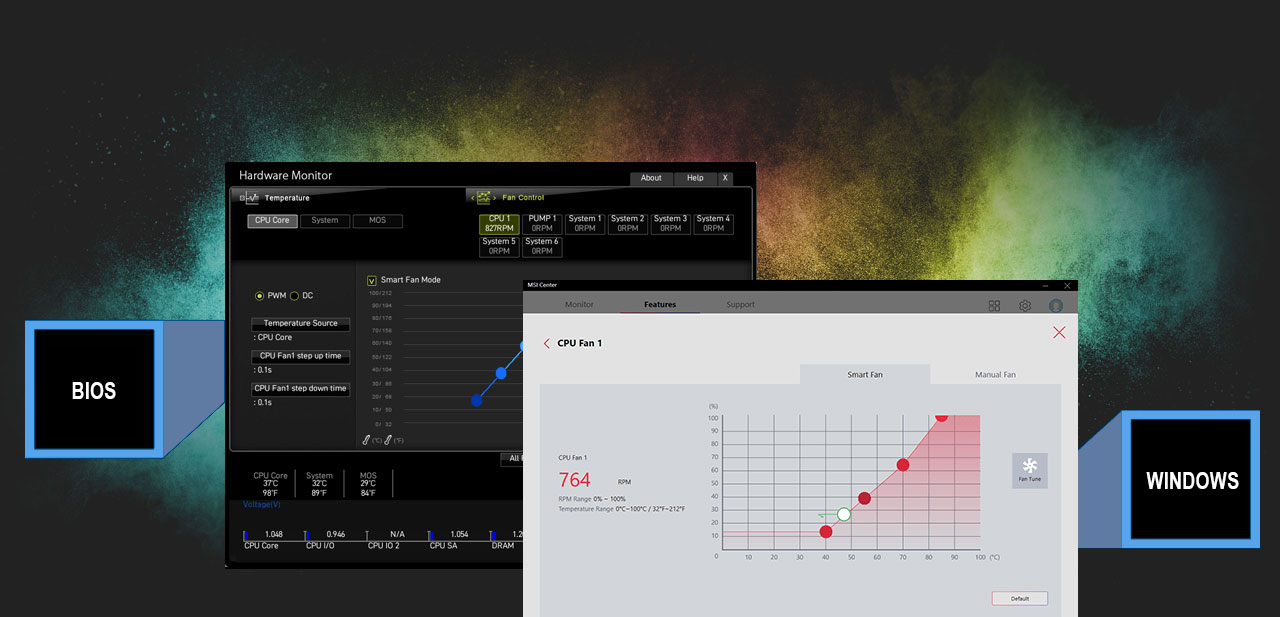Open the Manual Fan tab

pyautogui.click(x=995, y=374)
